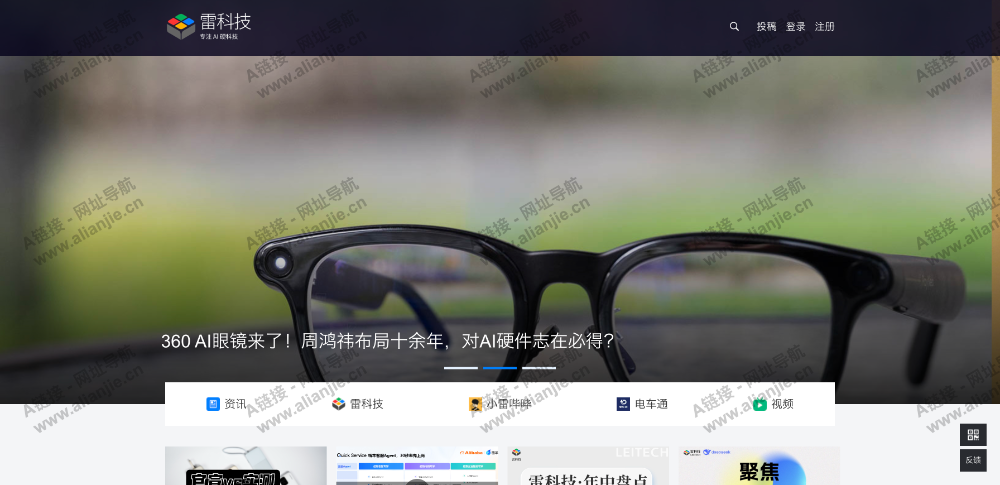Switch to the 小雷哔哔 tab label
Screen dimensions: 1000x485
[x=509, y=404]
